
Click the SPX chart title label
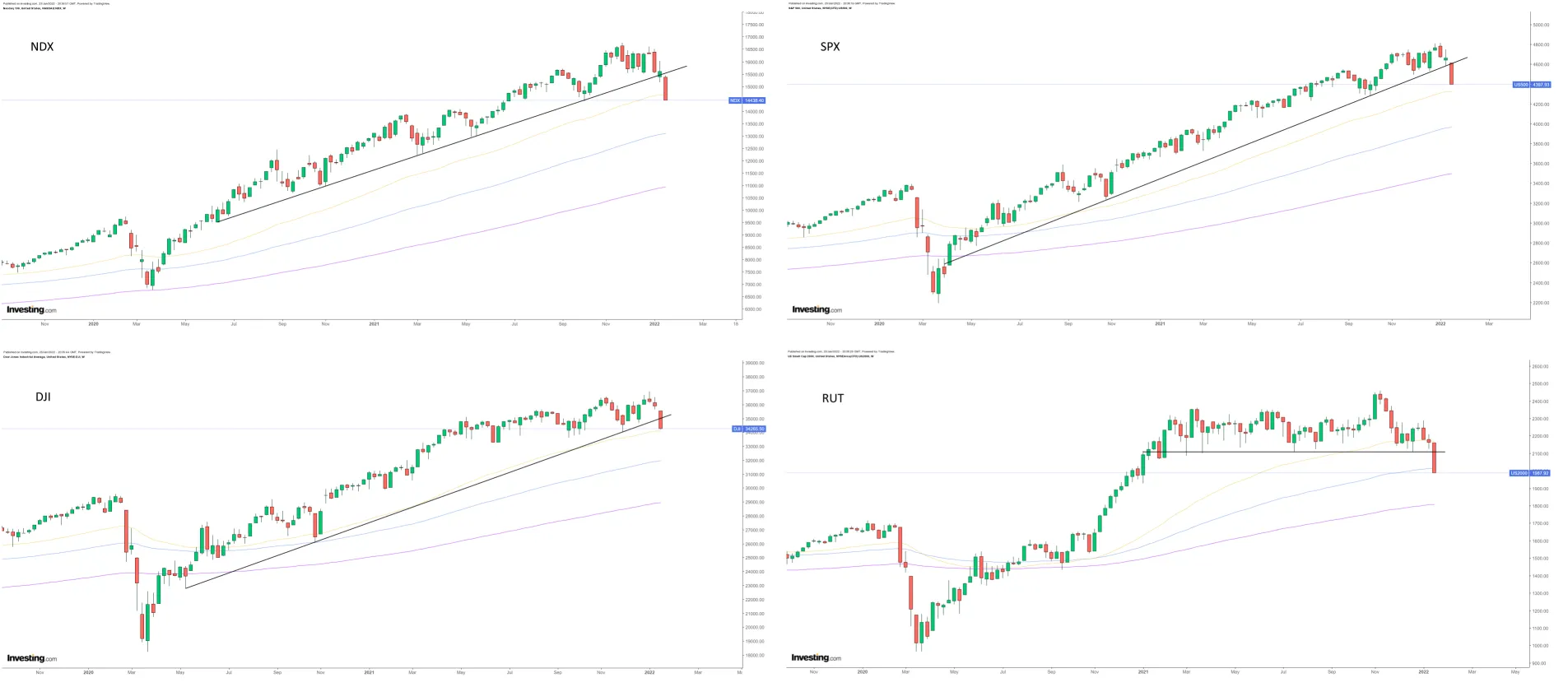tap(830, 47)
